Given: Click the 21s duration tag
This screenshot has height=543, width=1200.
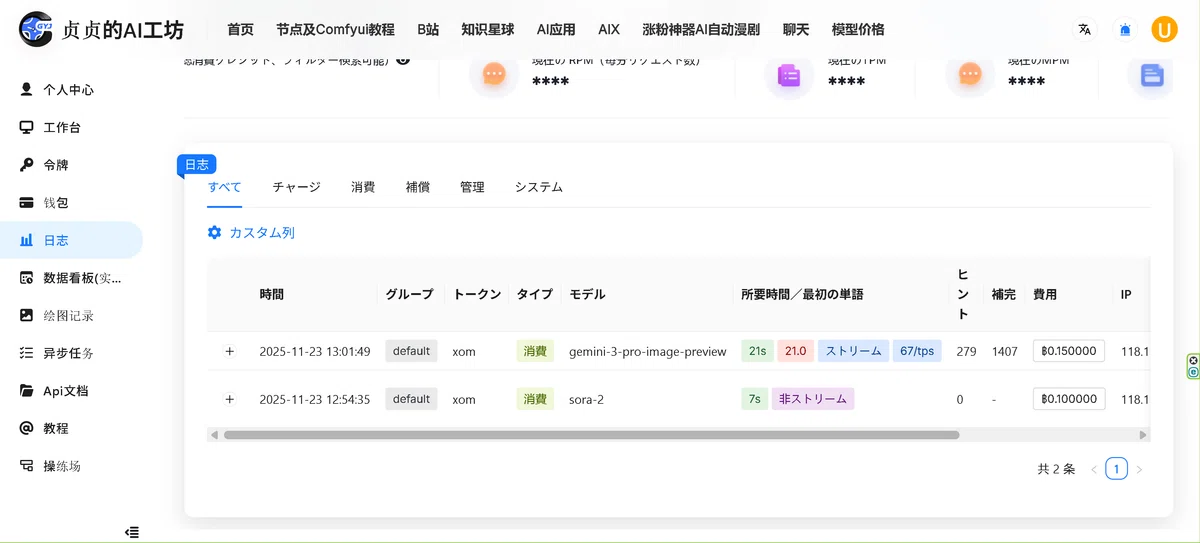Looking at the screenshot, I should (x=757, y=351).
